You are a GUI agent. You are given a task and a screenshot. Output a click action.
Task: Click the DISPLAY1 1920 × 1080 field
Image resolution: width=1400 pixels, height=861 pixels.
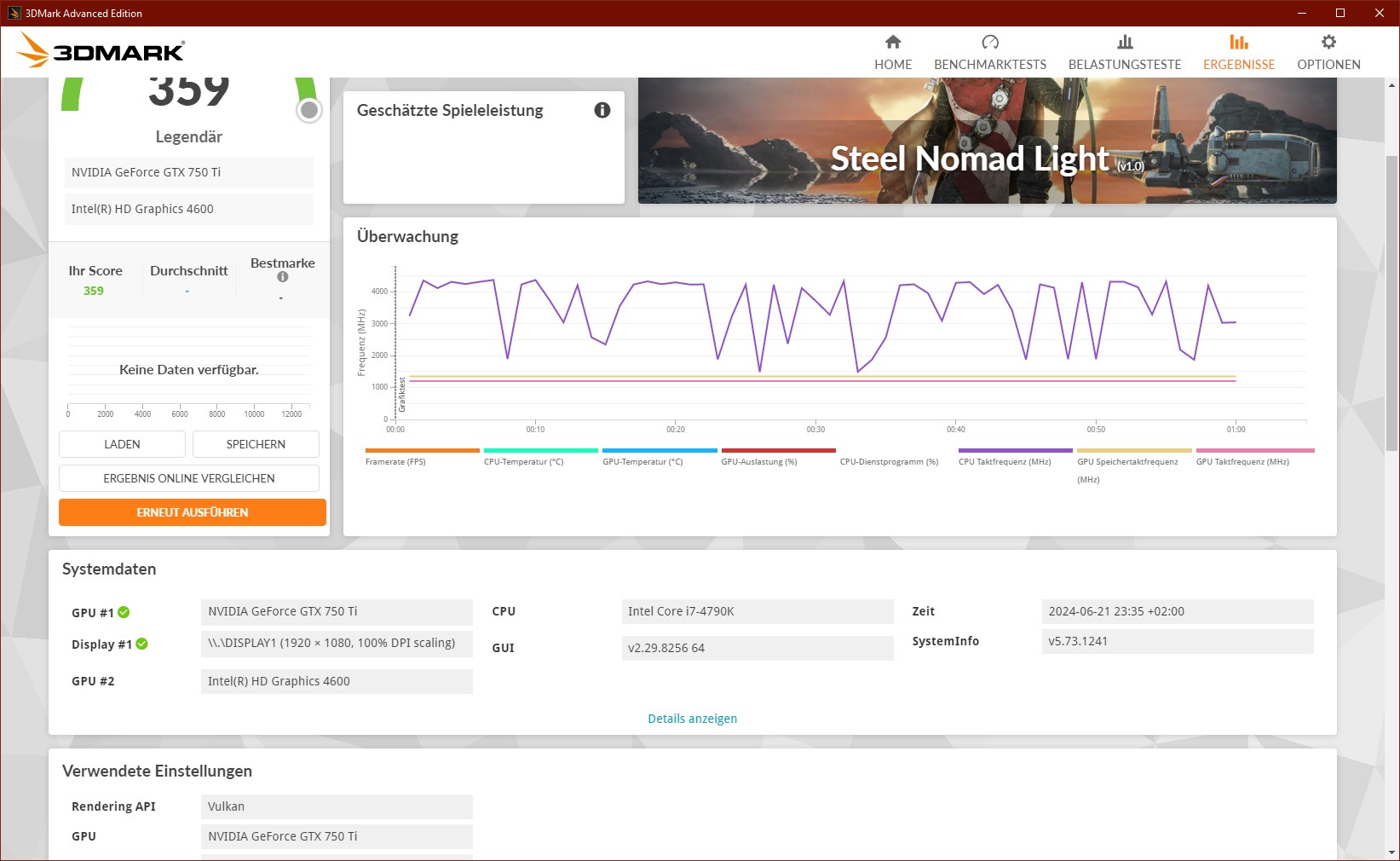[337, 643]
